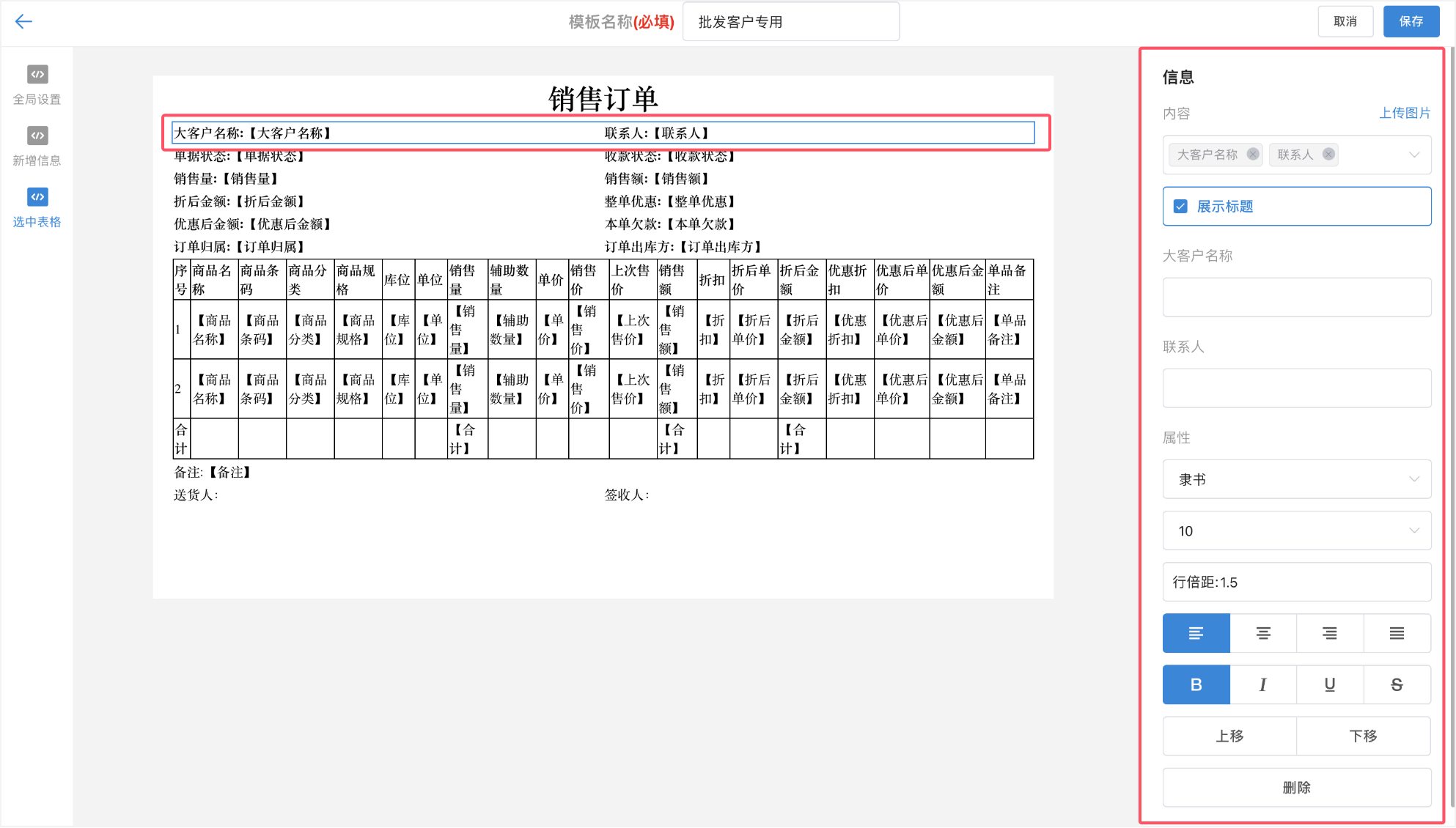Click the 模板名称 input field

pyautogui.click(x=790, y=22)
